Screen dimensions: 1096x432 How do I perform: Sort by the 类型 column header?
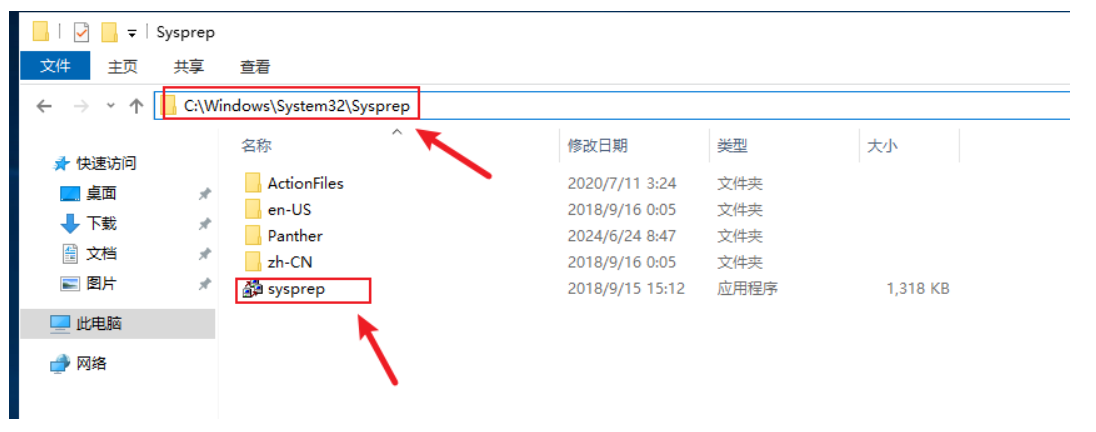pyautogui.click(x=733, y=145)
